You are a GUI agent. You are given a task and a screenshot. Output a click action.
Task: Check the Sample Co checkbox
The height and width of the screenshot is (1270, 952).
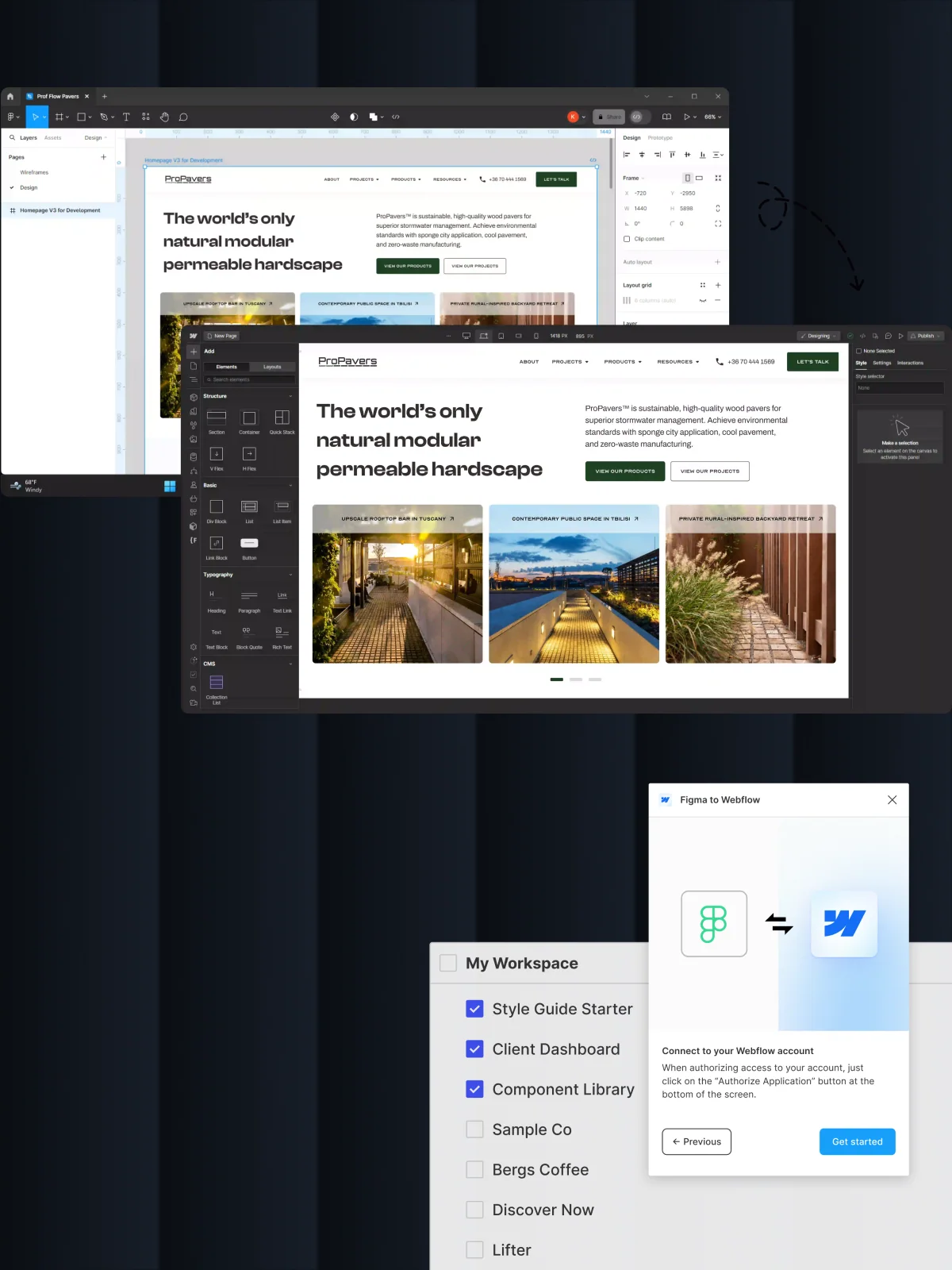pos(474,1130)
